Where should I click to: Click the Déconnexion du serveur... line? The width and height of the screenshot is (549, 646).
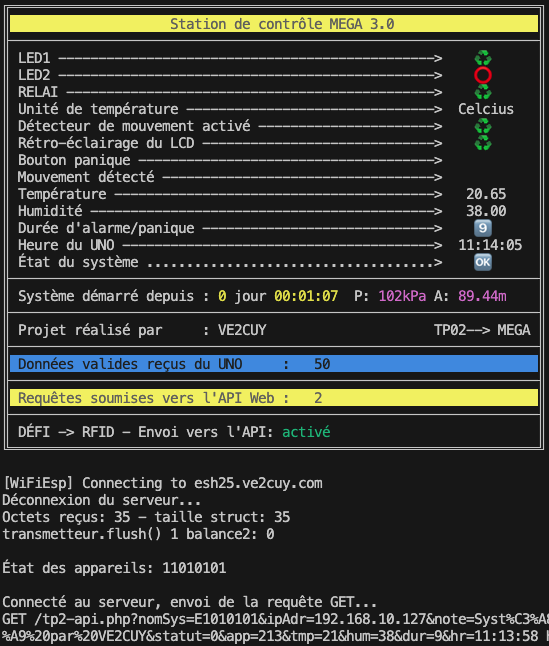pyautogui.click(x=101, y=500)
